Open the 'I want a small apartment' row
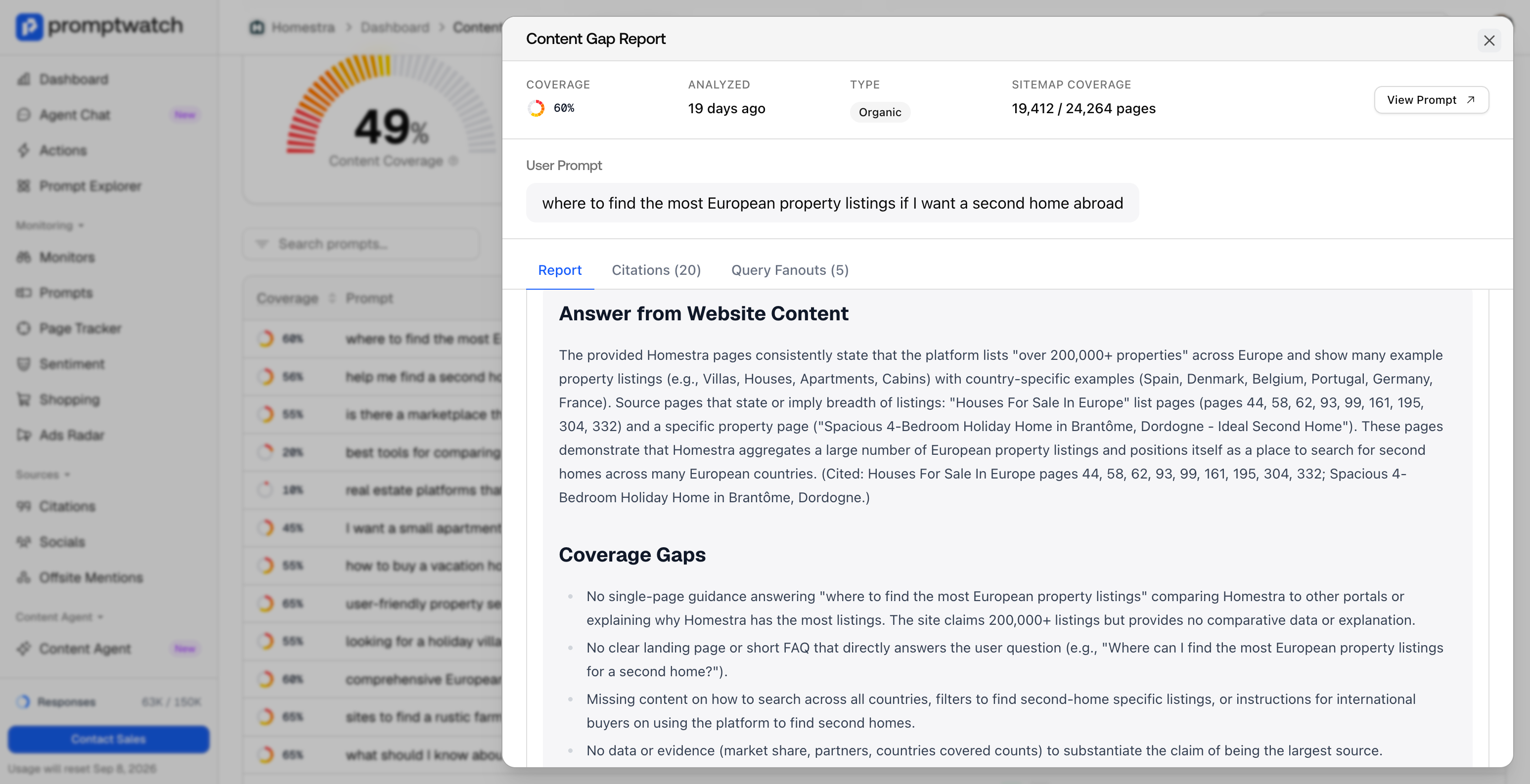 373,528
